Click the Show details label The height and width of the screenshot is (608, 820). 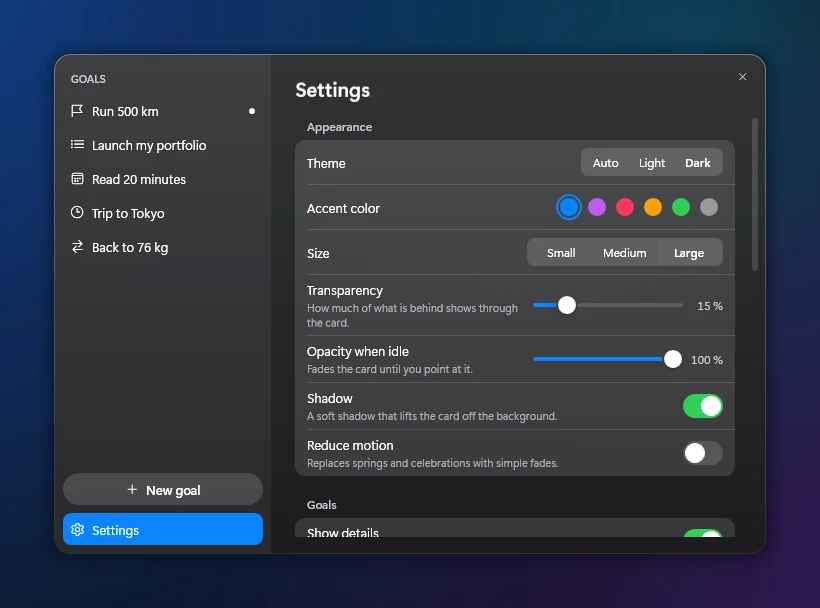(343, 532)
